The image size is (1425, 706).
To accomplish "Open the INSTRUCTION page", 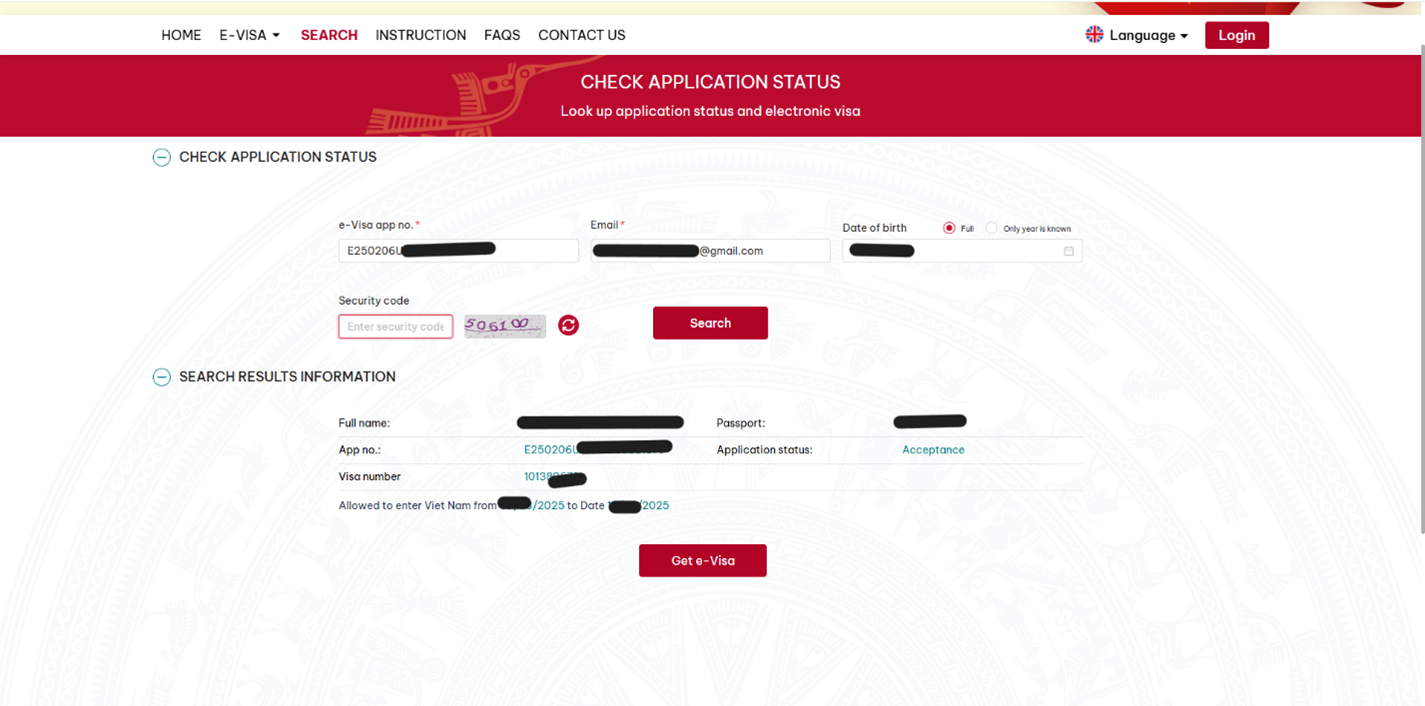I will (420, 35).
